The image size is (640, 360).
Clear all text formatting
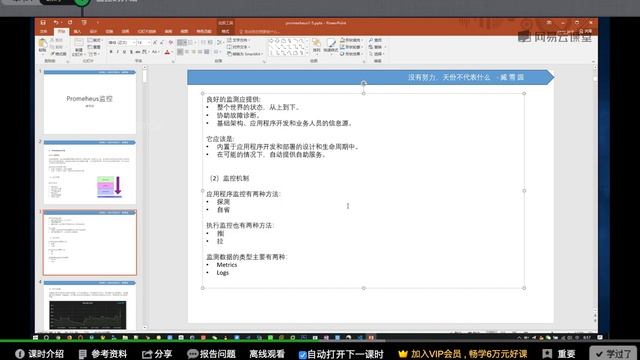171,42
